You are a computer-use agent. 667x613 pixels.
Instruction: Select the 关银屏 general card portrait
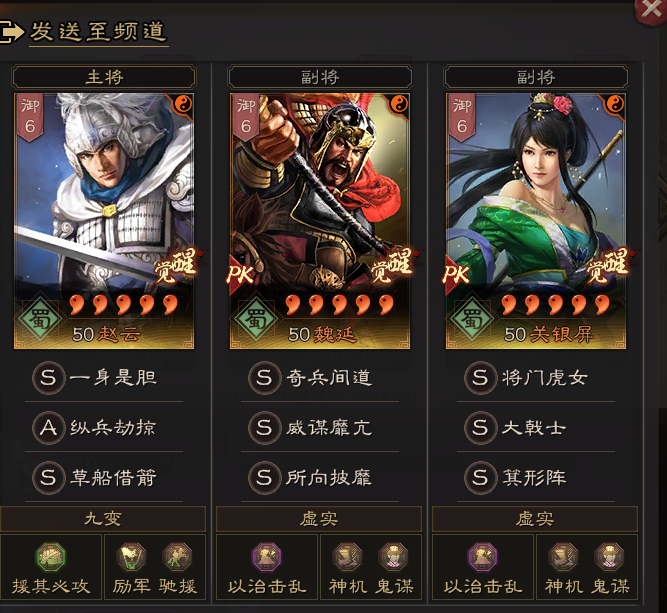pos(536,221)
